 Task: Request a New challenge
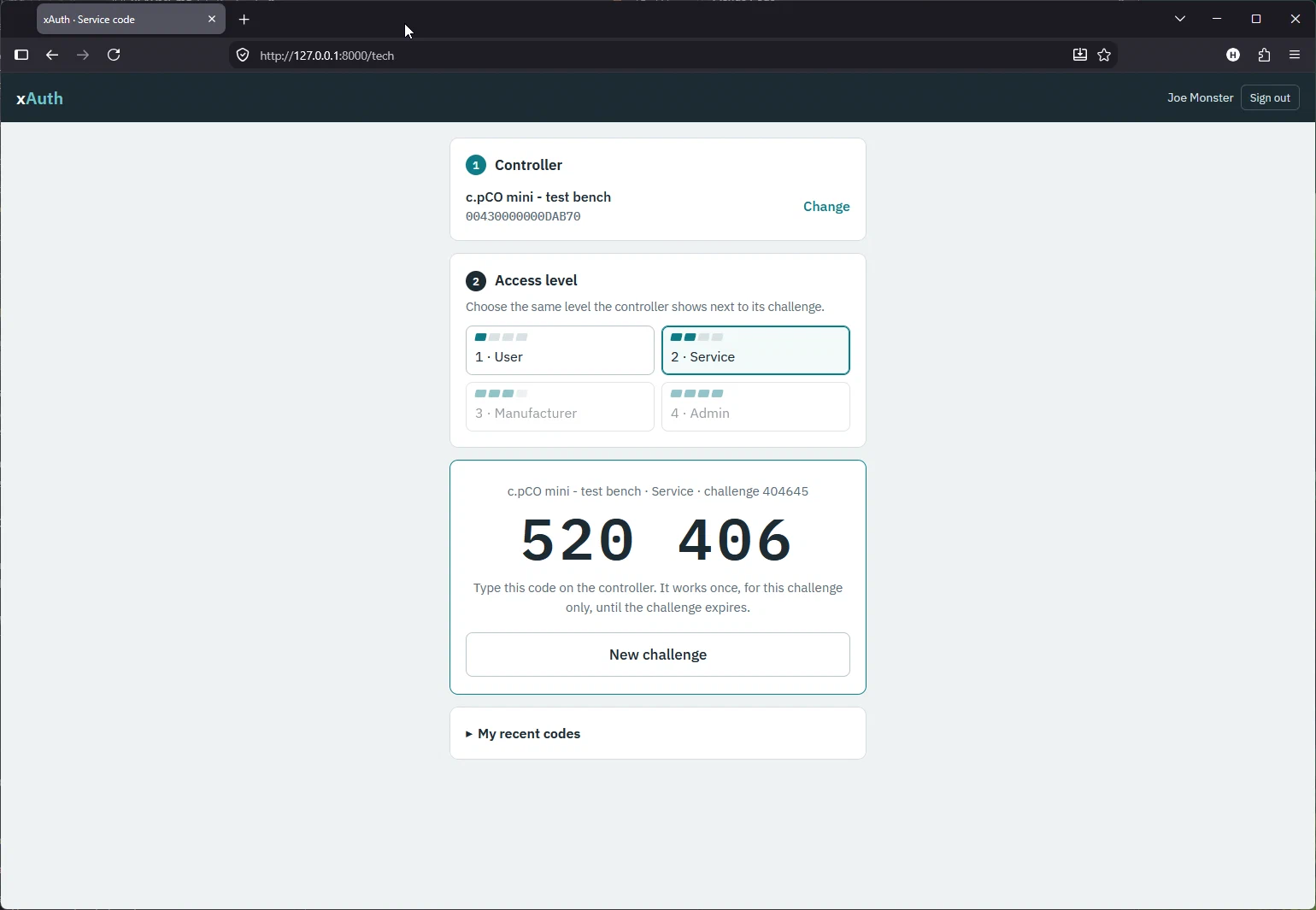tap(658, 655)
